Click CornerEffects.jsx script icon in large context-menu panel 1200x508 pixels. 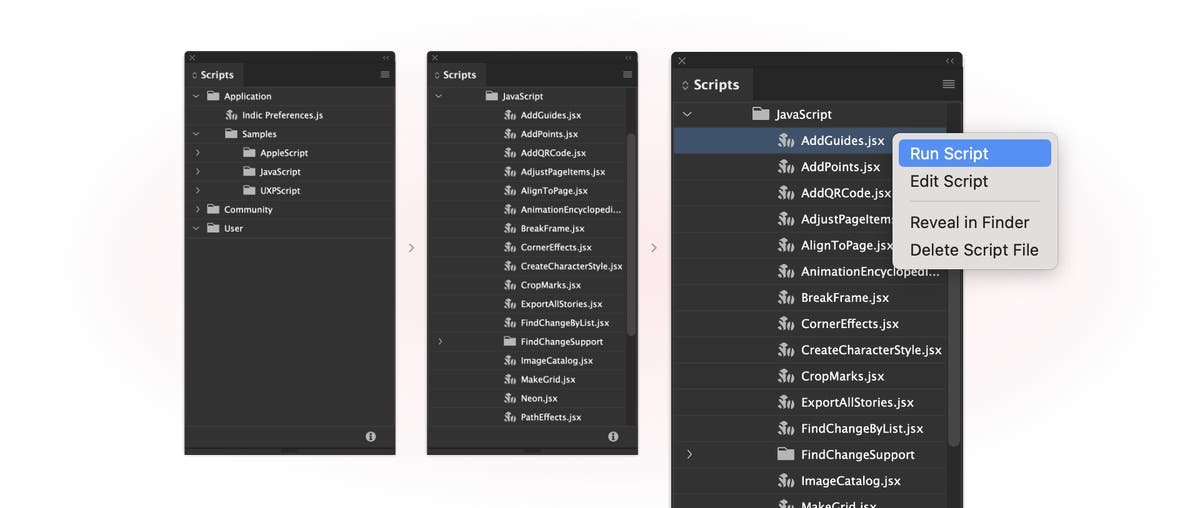point(786,324)
